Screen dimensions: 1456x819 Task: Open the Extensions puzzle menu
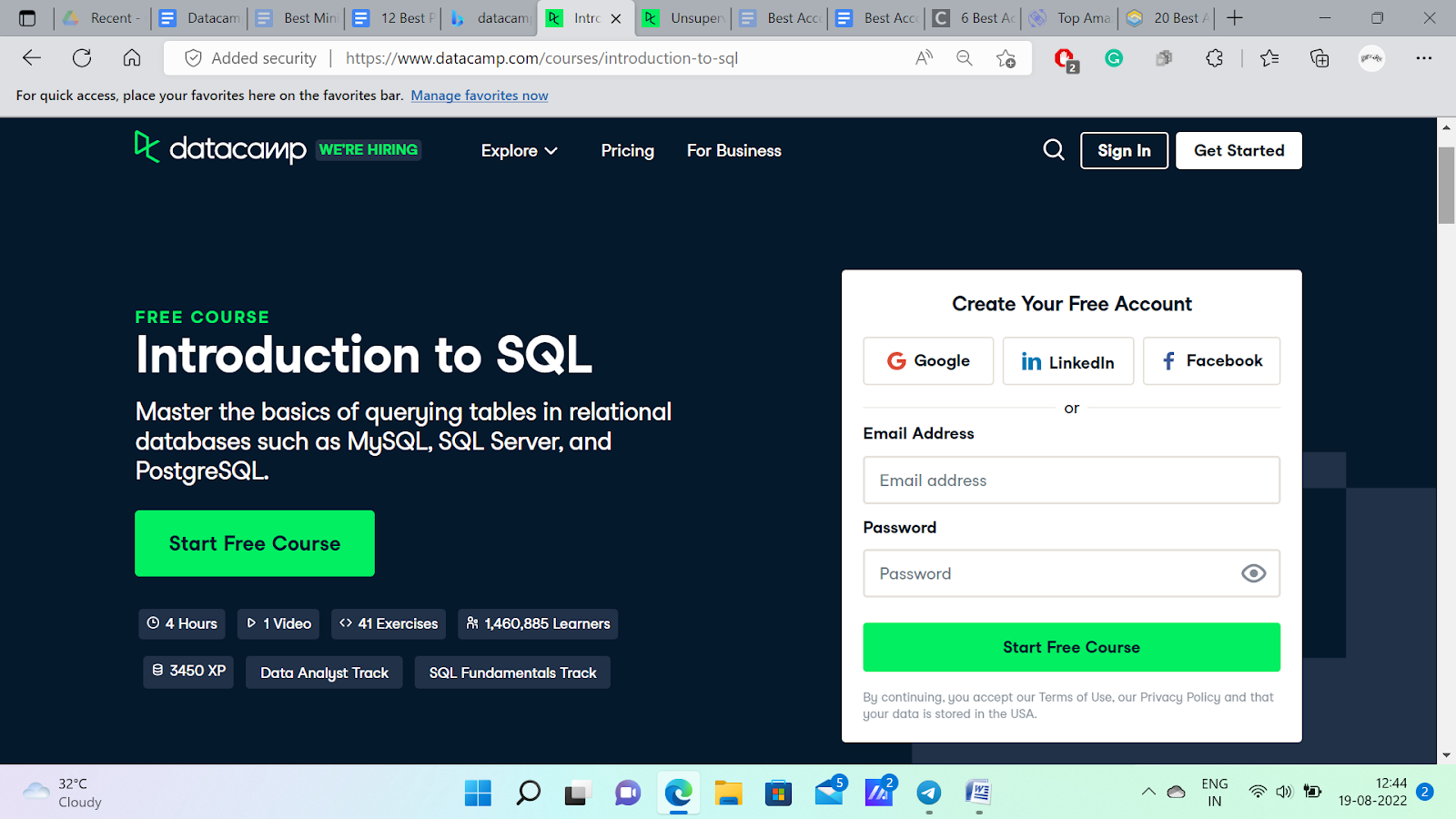coord(1214,58)
